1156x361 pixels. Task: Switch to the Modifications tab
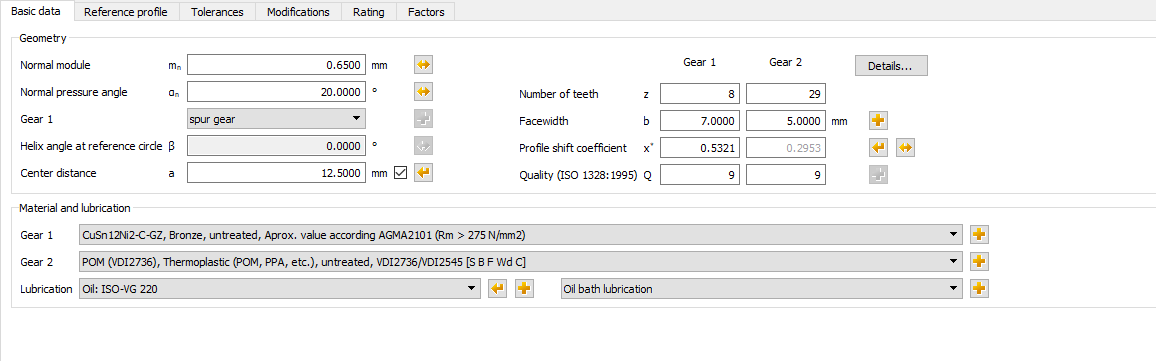(x=299, y=12)
